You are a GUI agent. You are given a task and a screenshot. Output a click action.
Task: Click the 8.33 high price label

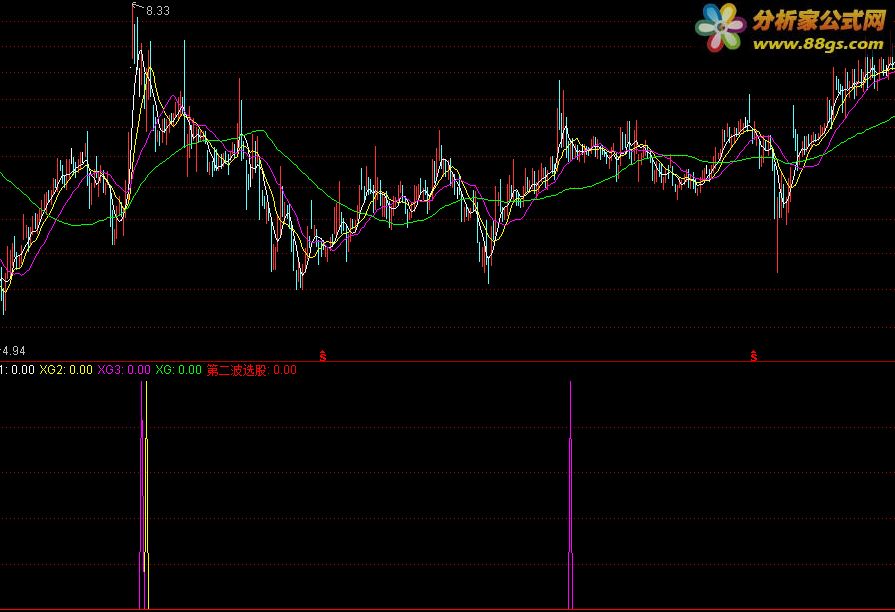[158, 11]
